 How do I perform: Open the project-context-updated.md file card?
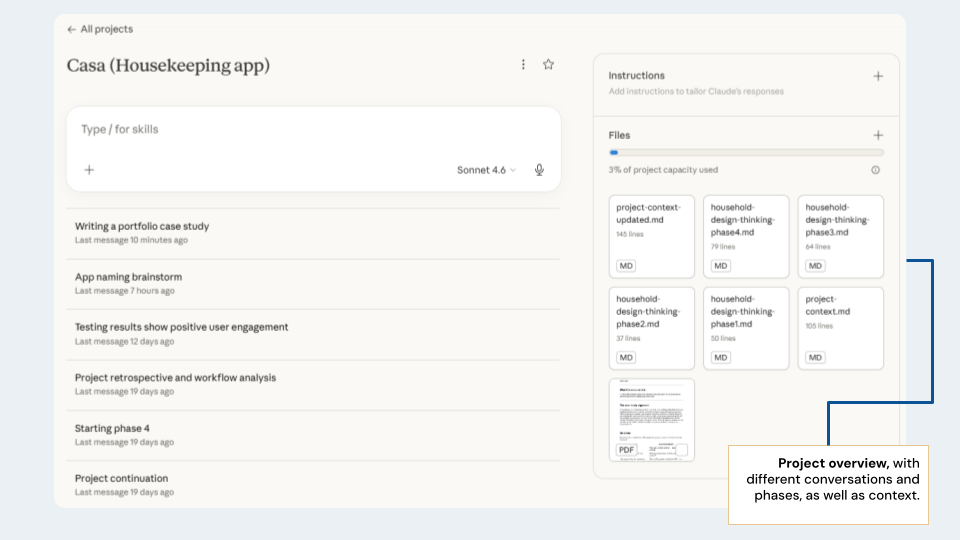click(x=651, y=236)
